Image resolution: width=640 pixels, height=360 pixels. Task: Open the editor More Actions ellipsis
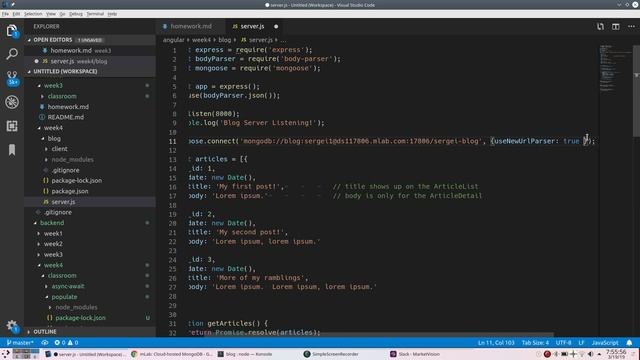tap(631, 27)
